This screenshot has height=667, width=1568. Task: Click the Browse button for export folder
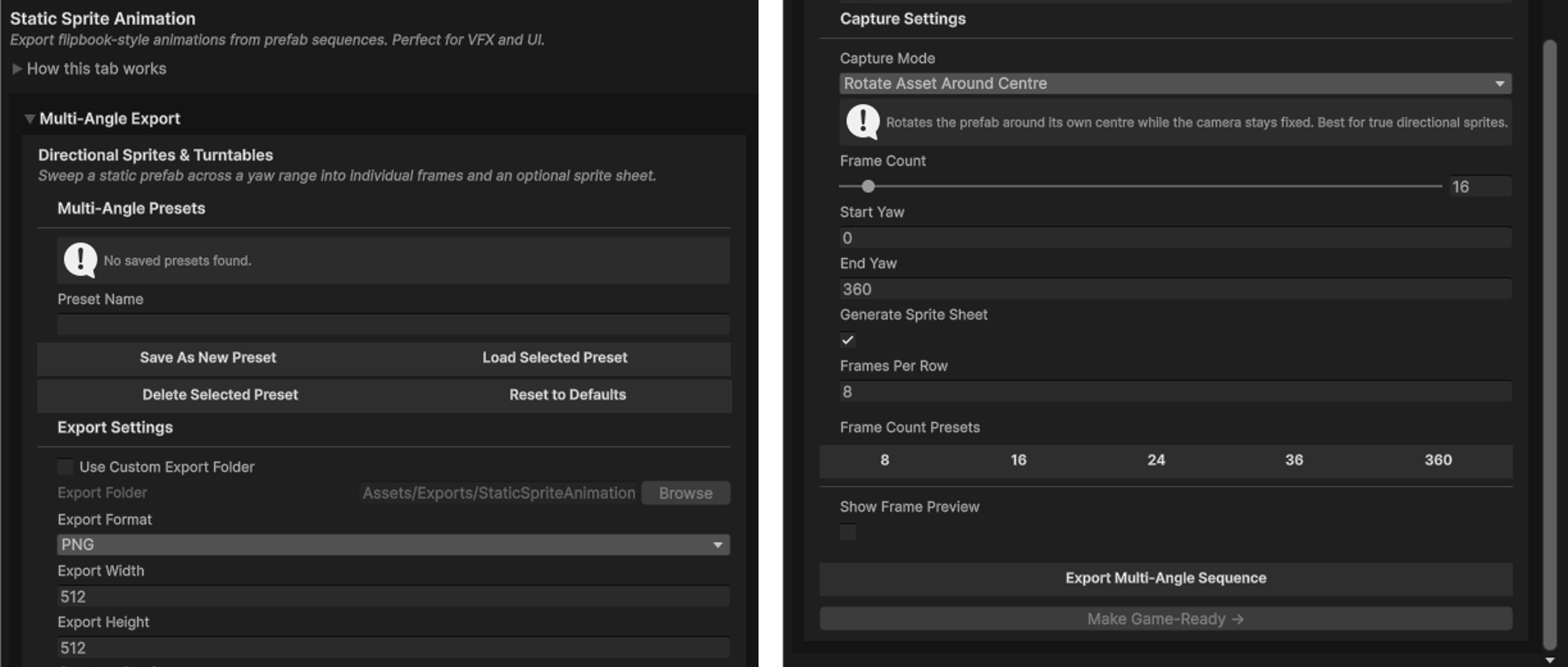point(685,493)
